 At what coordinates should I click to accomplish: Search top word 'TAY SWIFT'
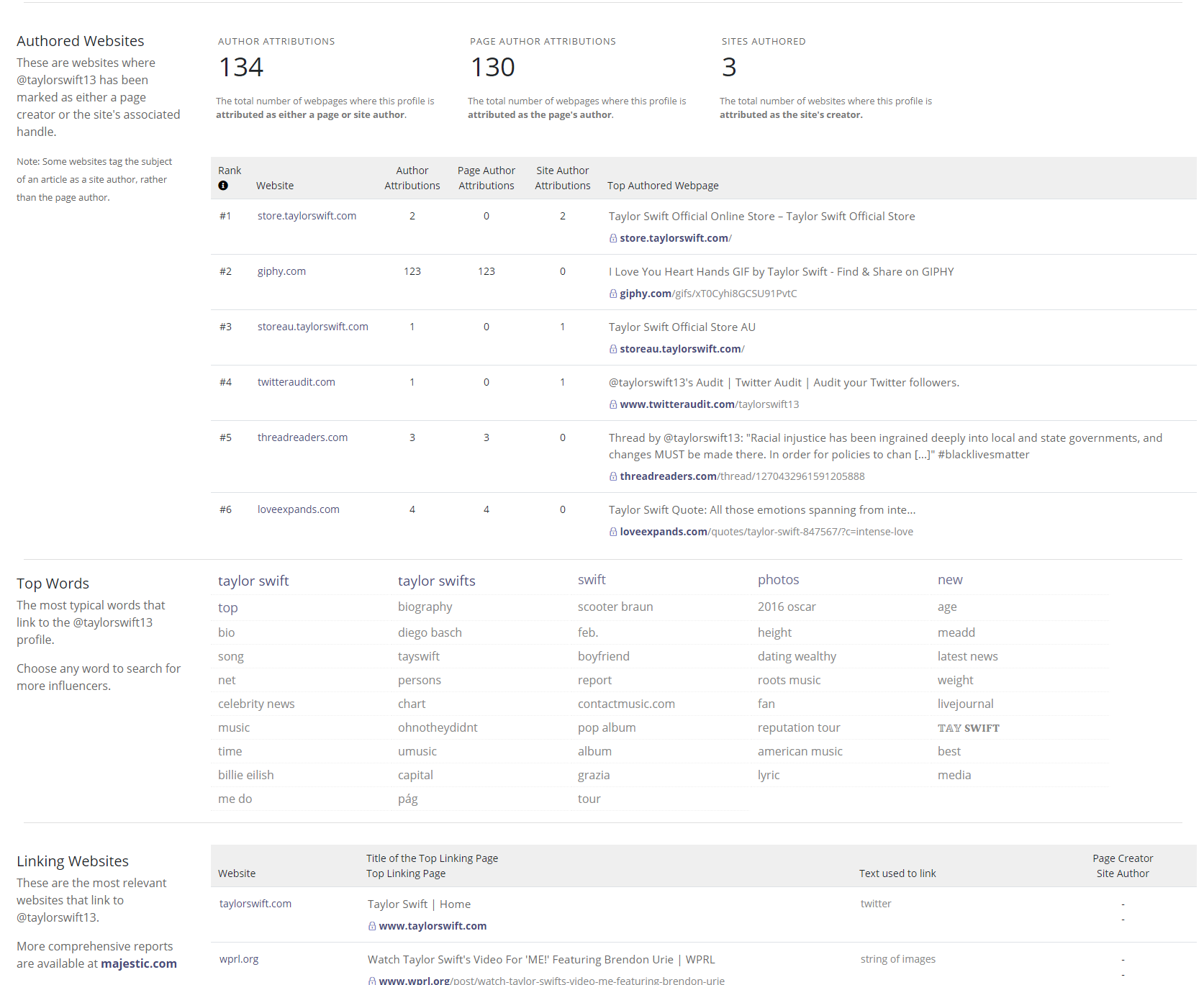(969, 728)
